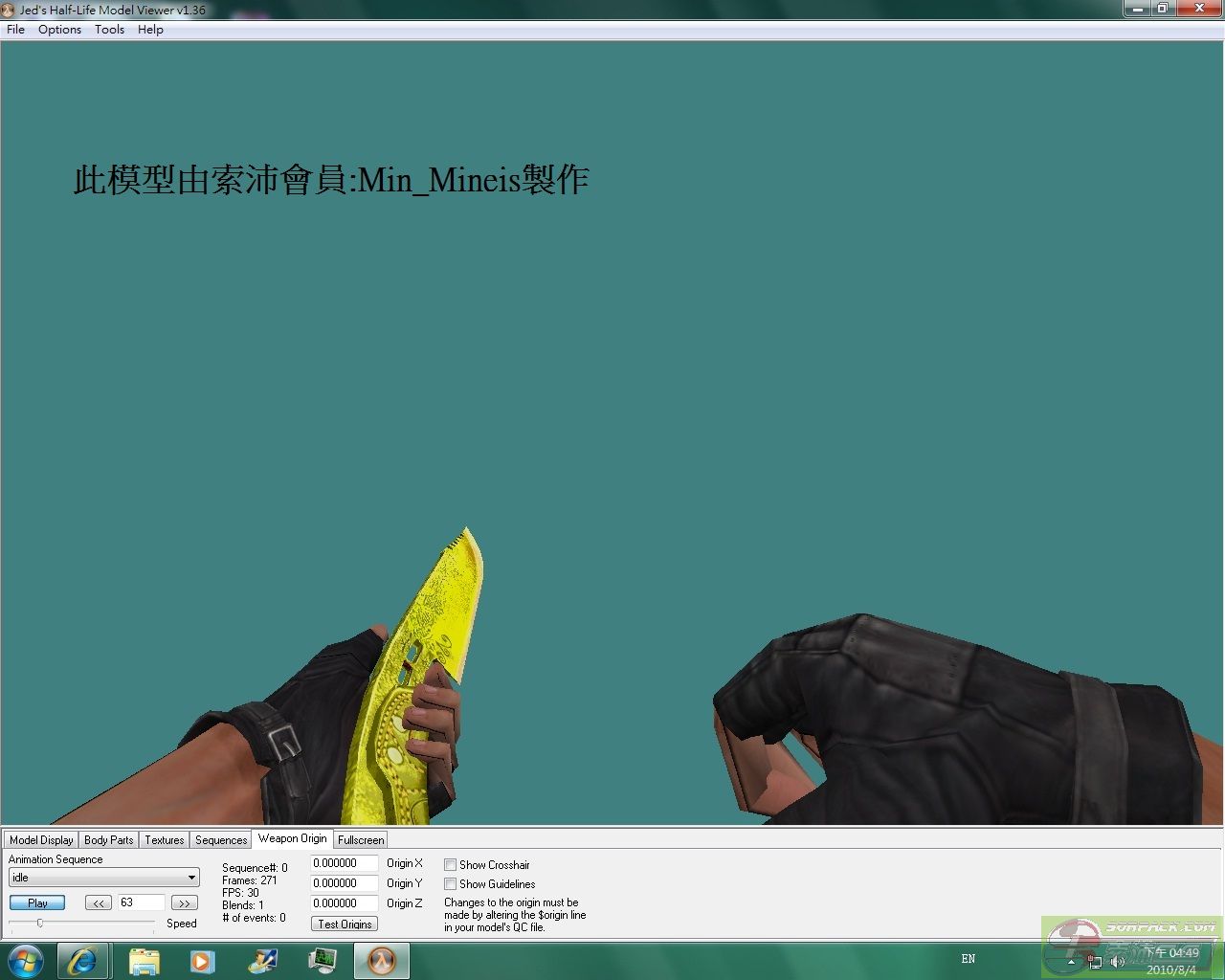
Task: Click the Test Origins button
Action: [x=345, y=924]
